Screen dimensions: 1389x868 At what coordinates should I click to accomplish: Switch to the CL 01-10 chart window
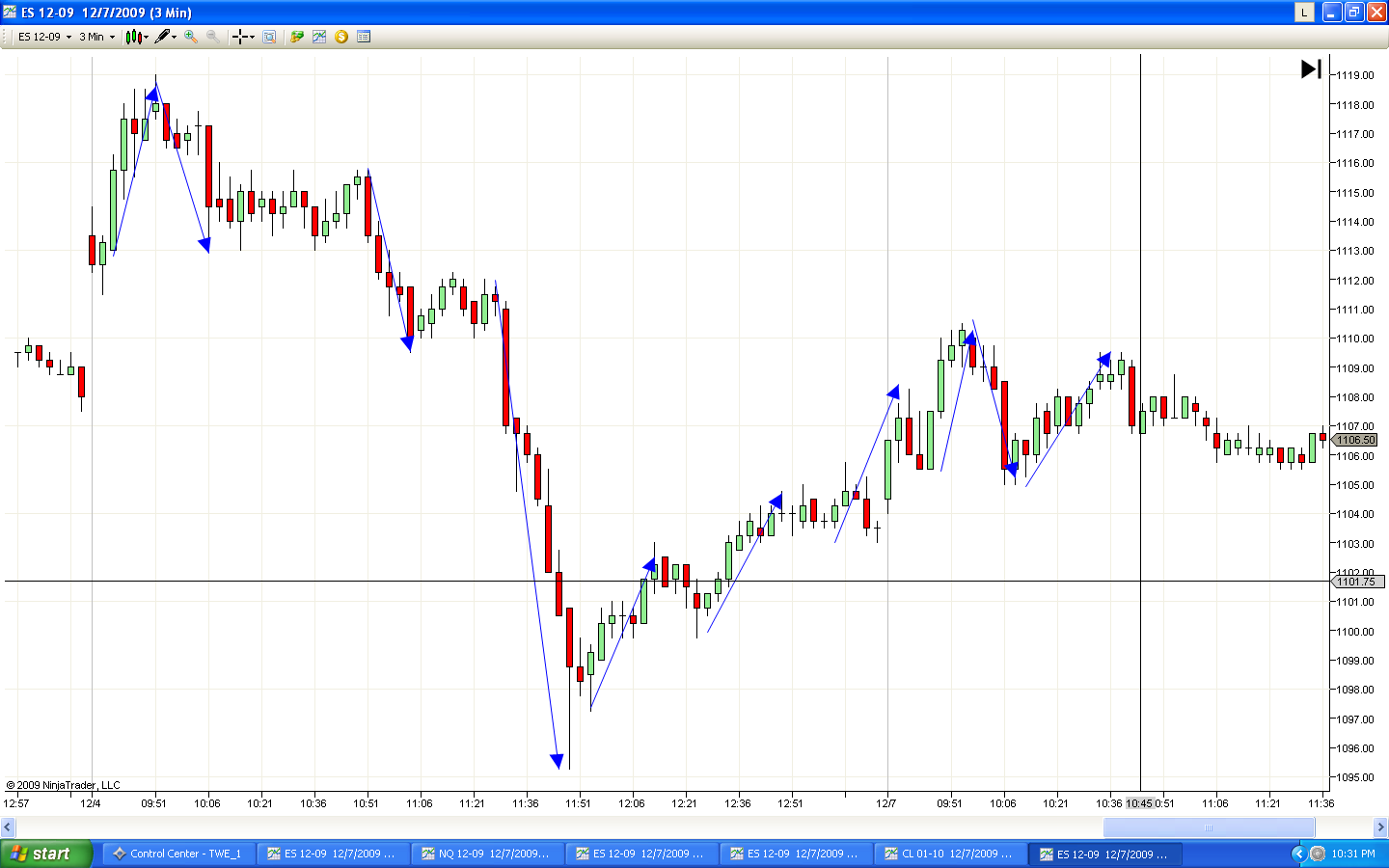950,854
